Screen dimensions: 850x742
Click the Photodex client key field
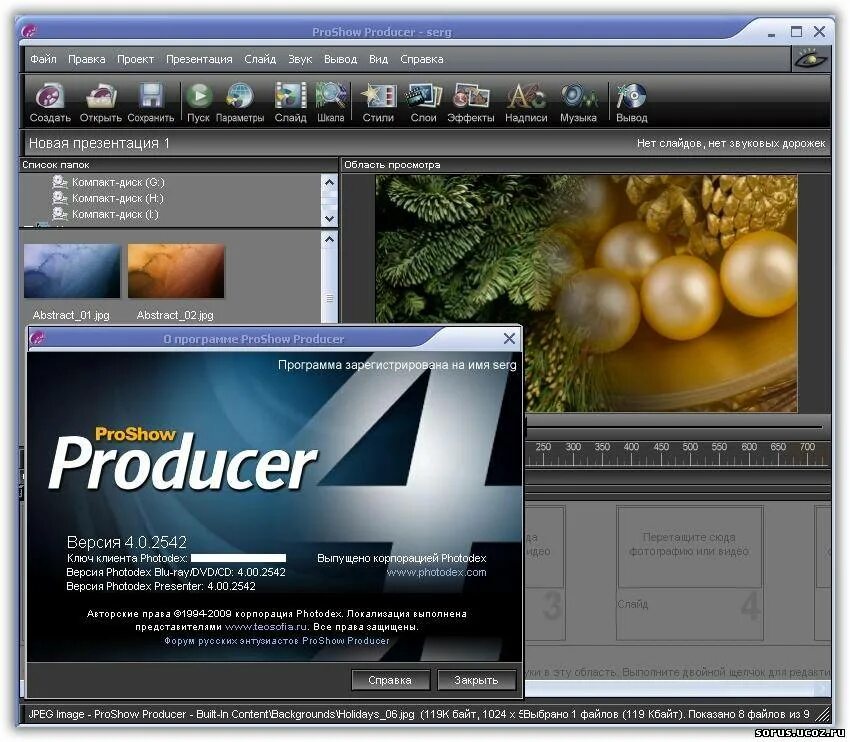coord(238,558)
